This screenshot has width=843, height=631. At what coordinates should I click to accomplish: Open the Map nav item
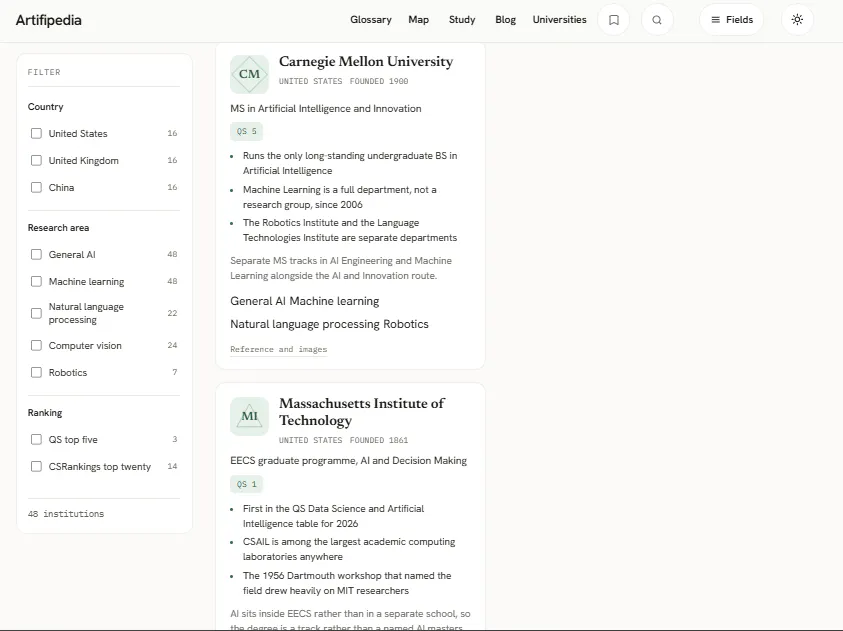pyautogui.click(x=418, y=20)
